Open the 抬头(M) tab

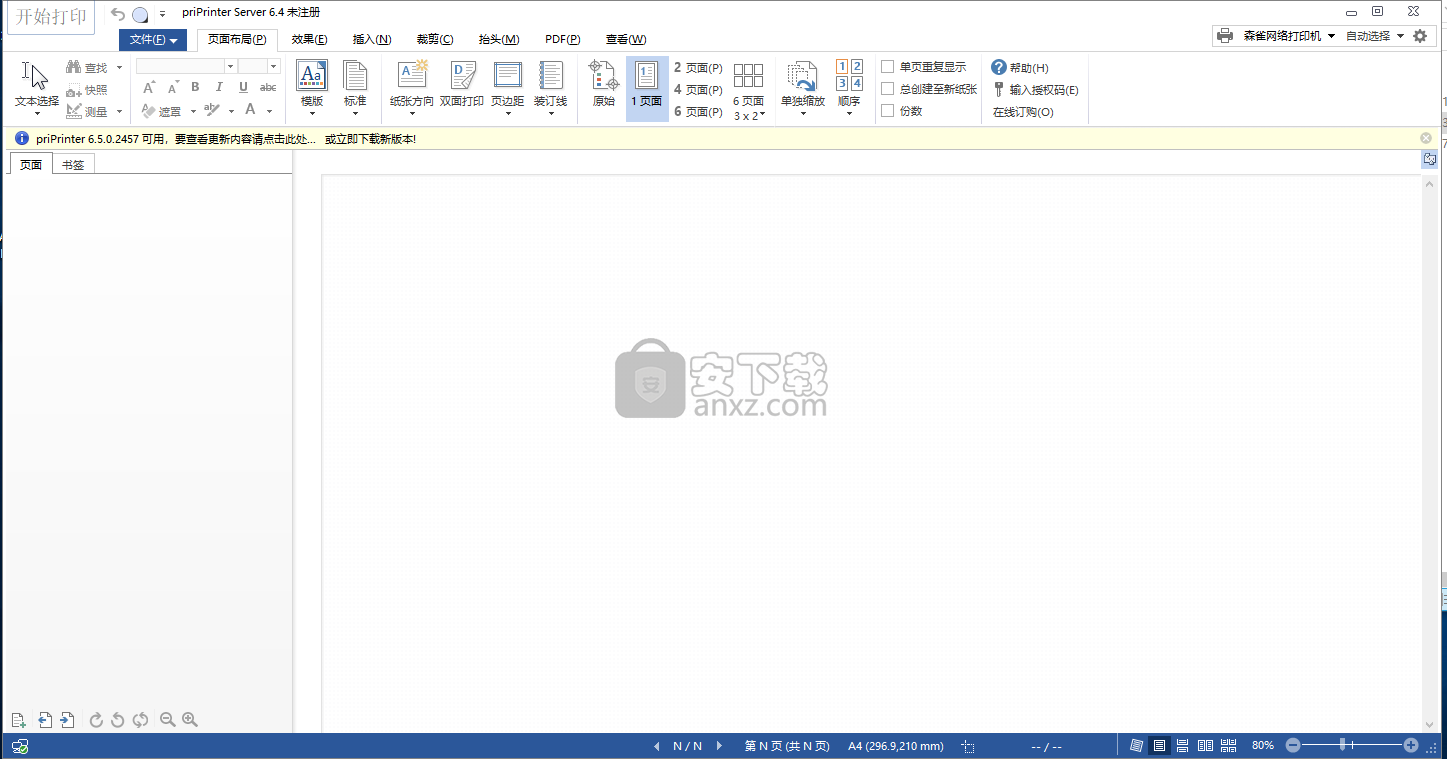point(499,40)
